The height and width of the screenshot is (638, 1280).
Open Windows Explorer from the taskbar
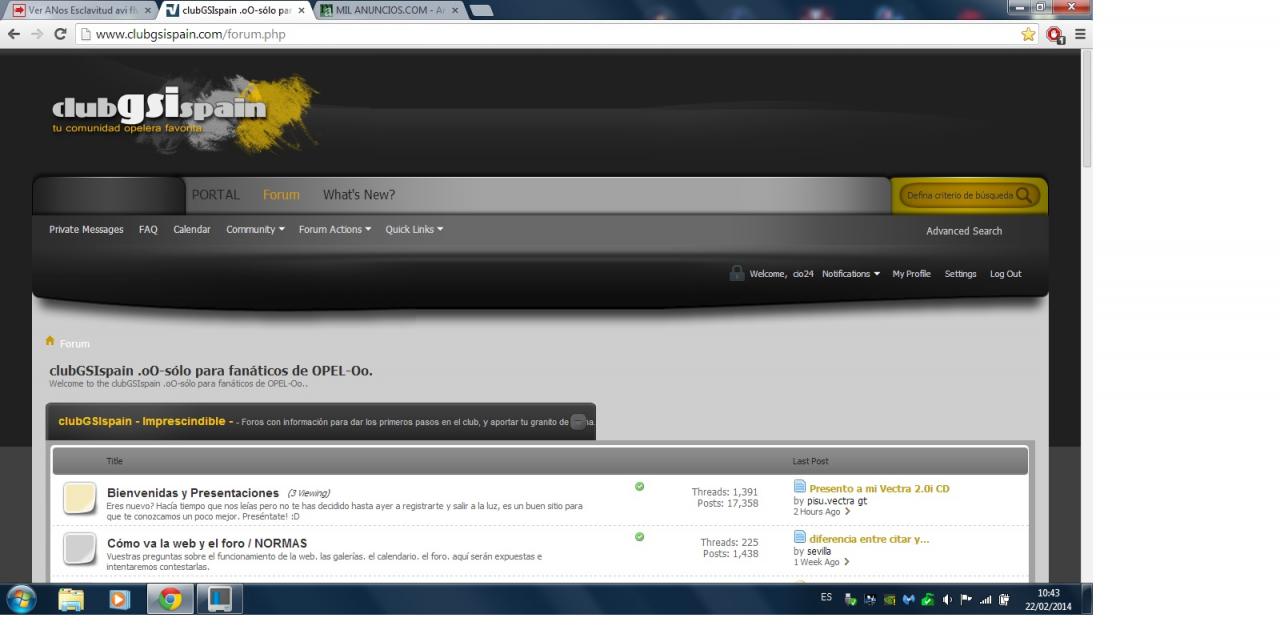[x=71, y=599]
